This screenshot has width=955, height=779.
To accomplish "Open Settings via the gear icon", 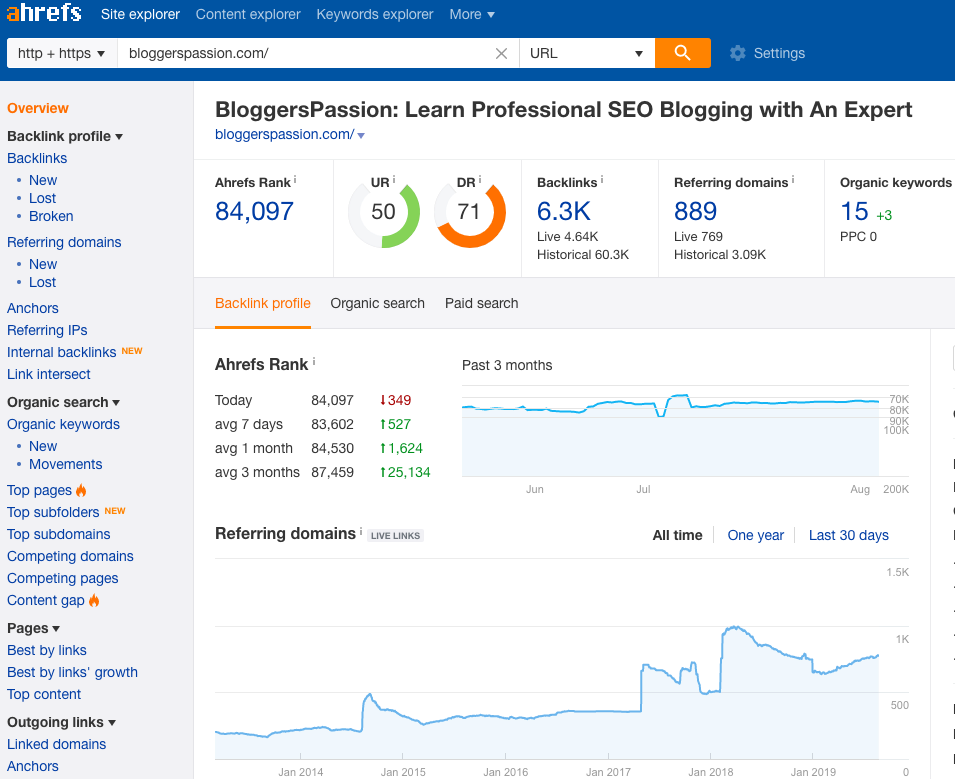I will [738, 54].
